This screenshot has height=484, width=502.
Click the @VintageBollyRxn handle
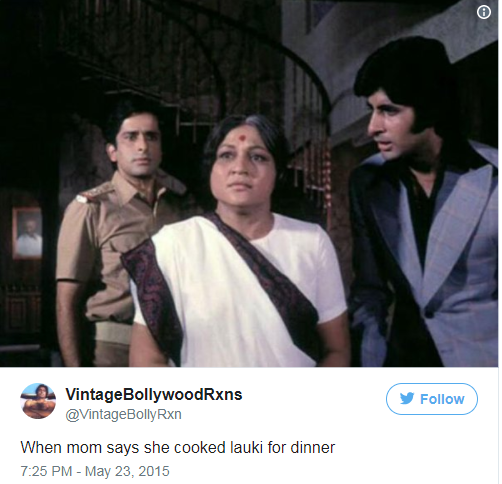[x=123, y=414]
